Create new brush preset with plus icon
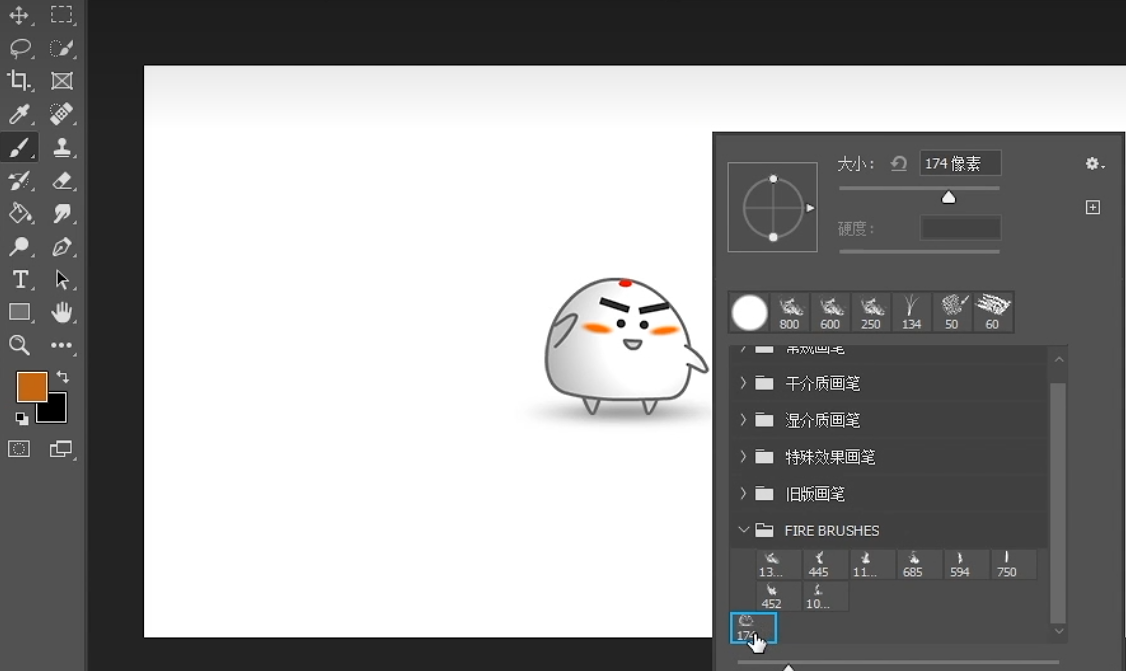Viewport: 1126px width, 671px height. coord(1092,208)
